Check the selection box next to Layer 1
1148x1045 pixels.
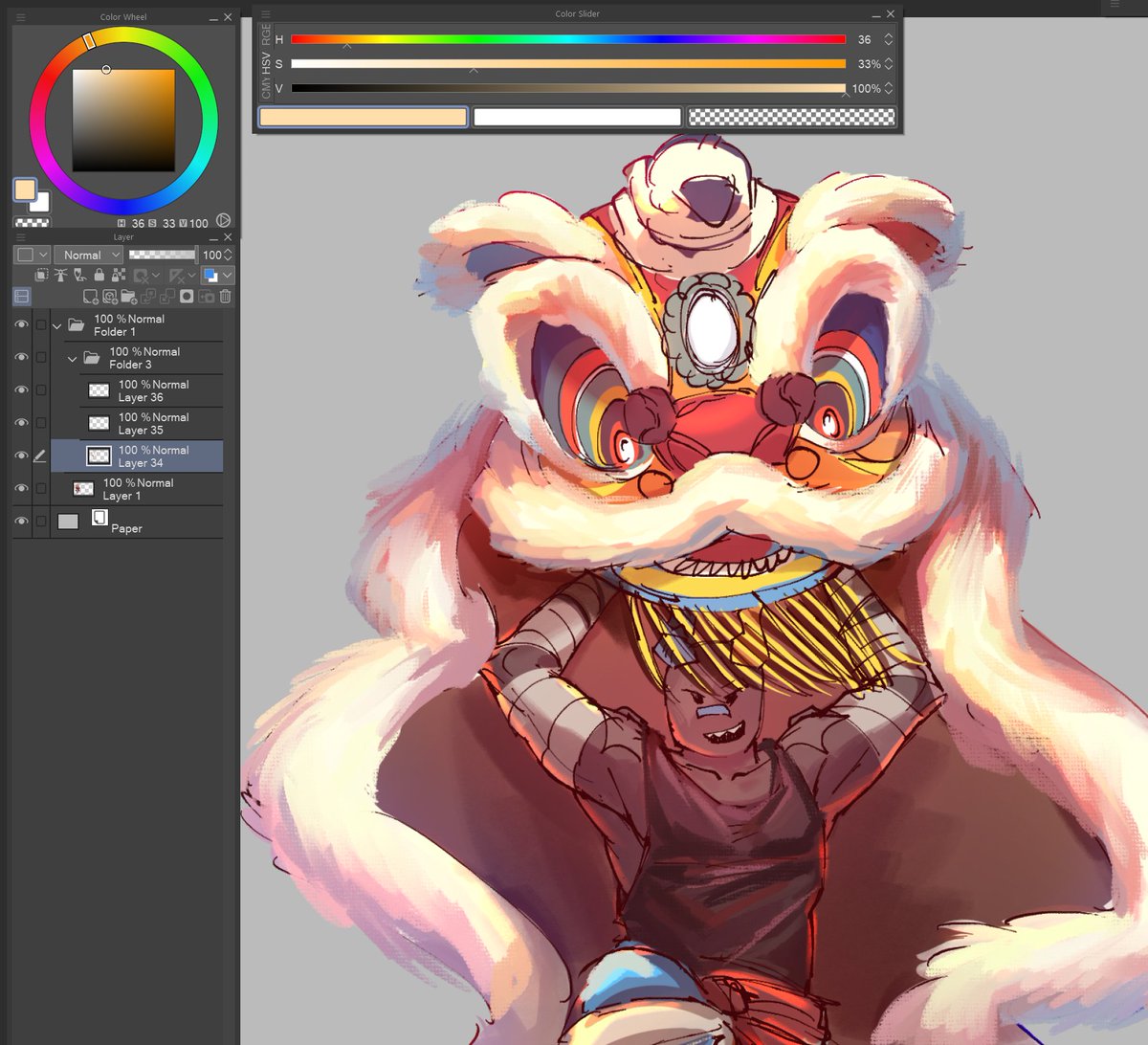(41, 489)
